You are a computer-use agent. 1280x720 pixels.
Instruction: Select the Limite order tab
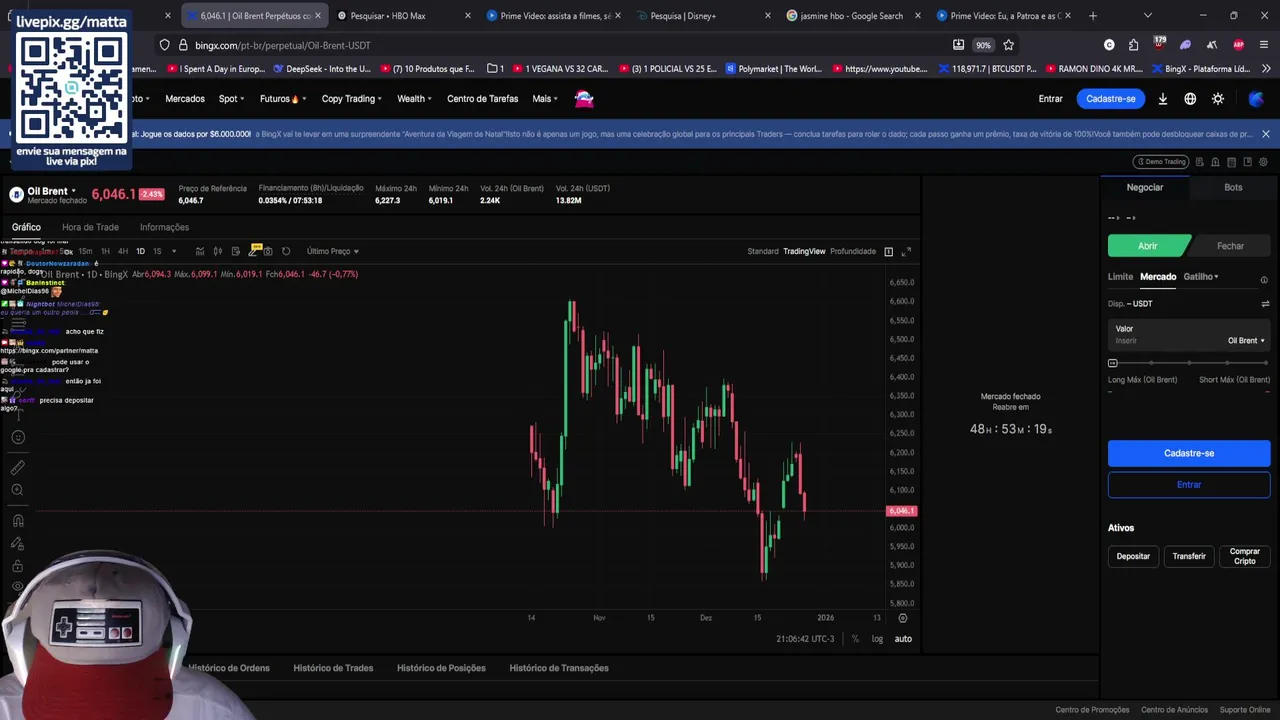click(x=1120, y=277)
